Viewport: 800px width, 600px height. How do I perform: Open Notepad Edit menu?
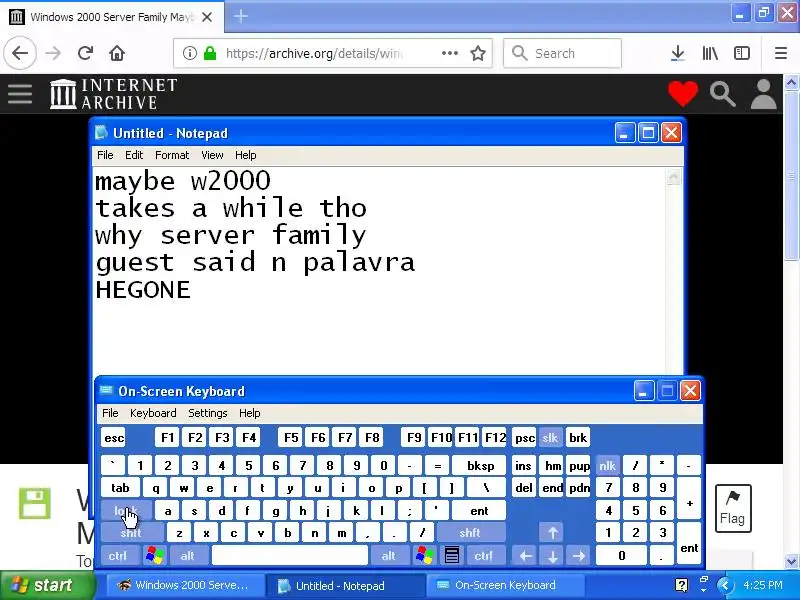134,155
